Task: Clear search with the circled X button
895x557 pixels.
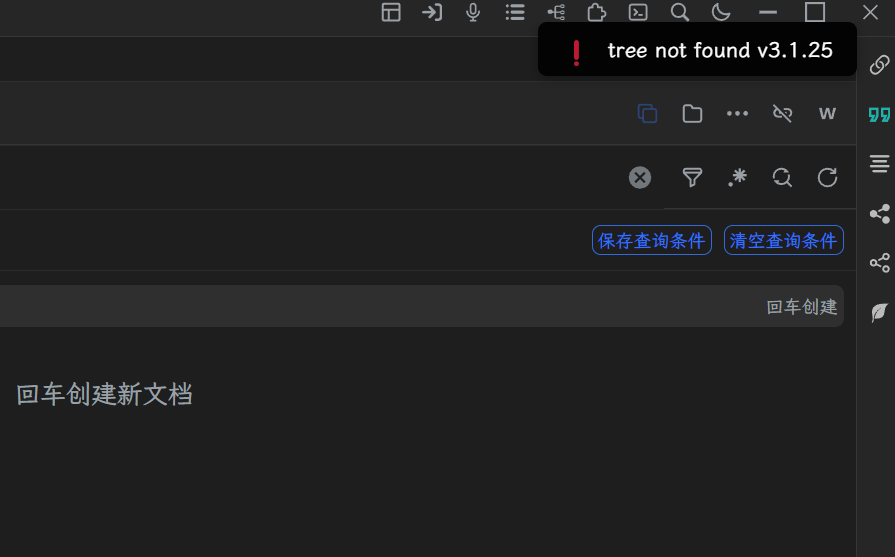Action: coord(640,177)
